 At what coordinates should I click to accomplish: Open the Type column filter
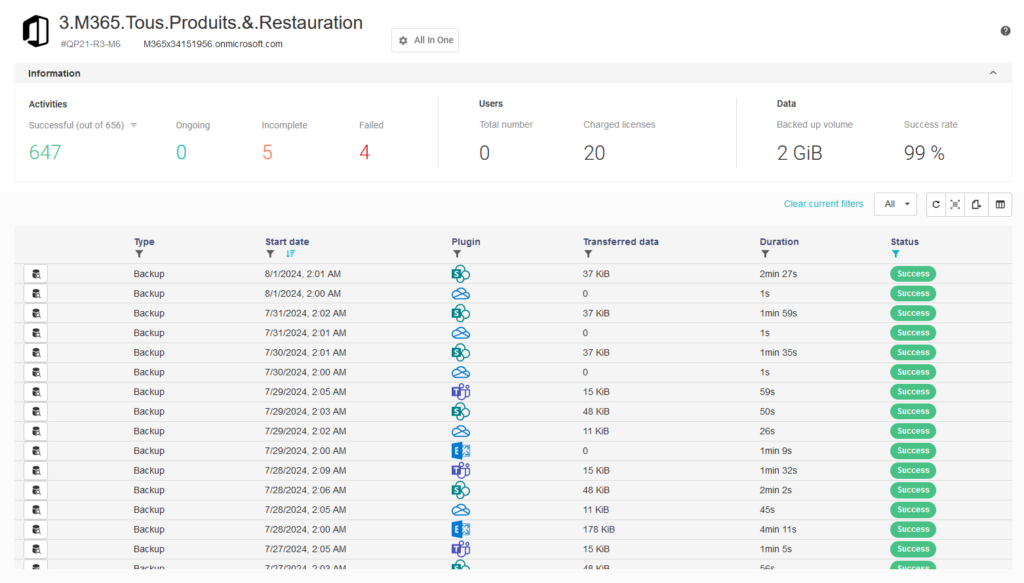point(139,254)
